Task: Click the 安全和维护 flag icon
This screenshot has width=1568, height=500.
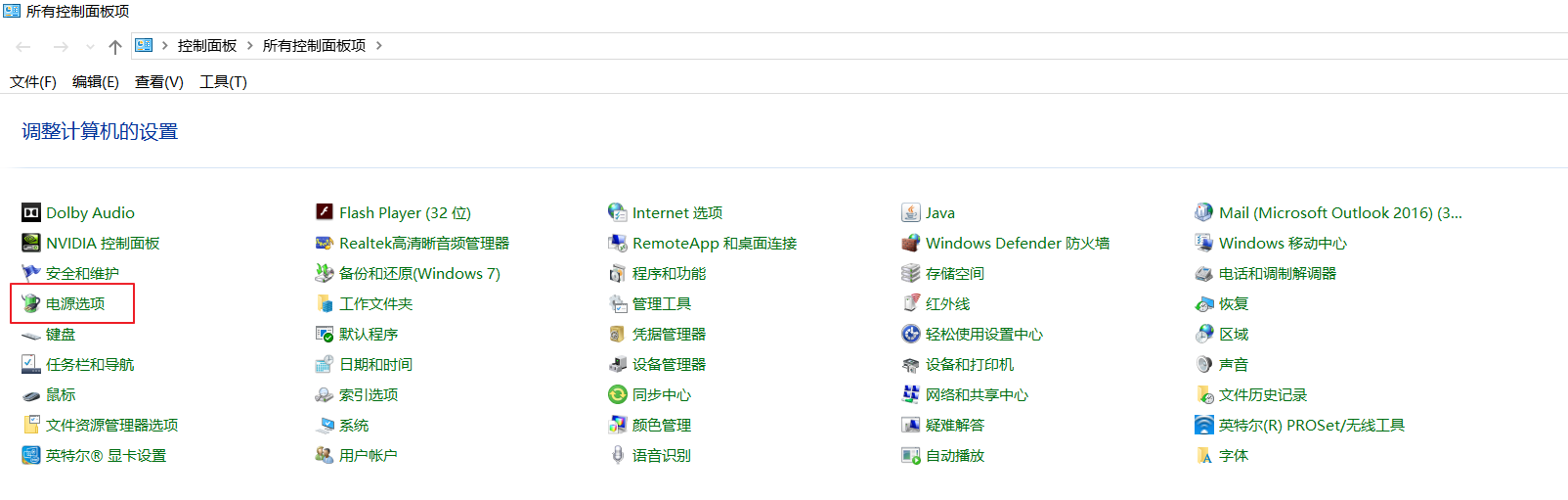Action: (31, 273)
